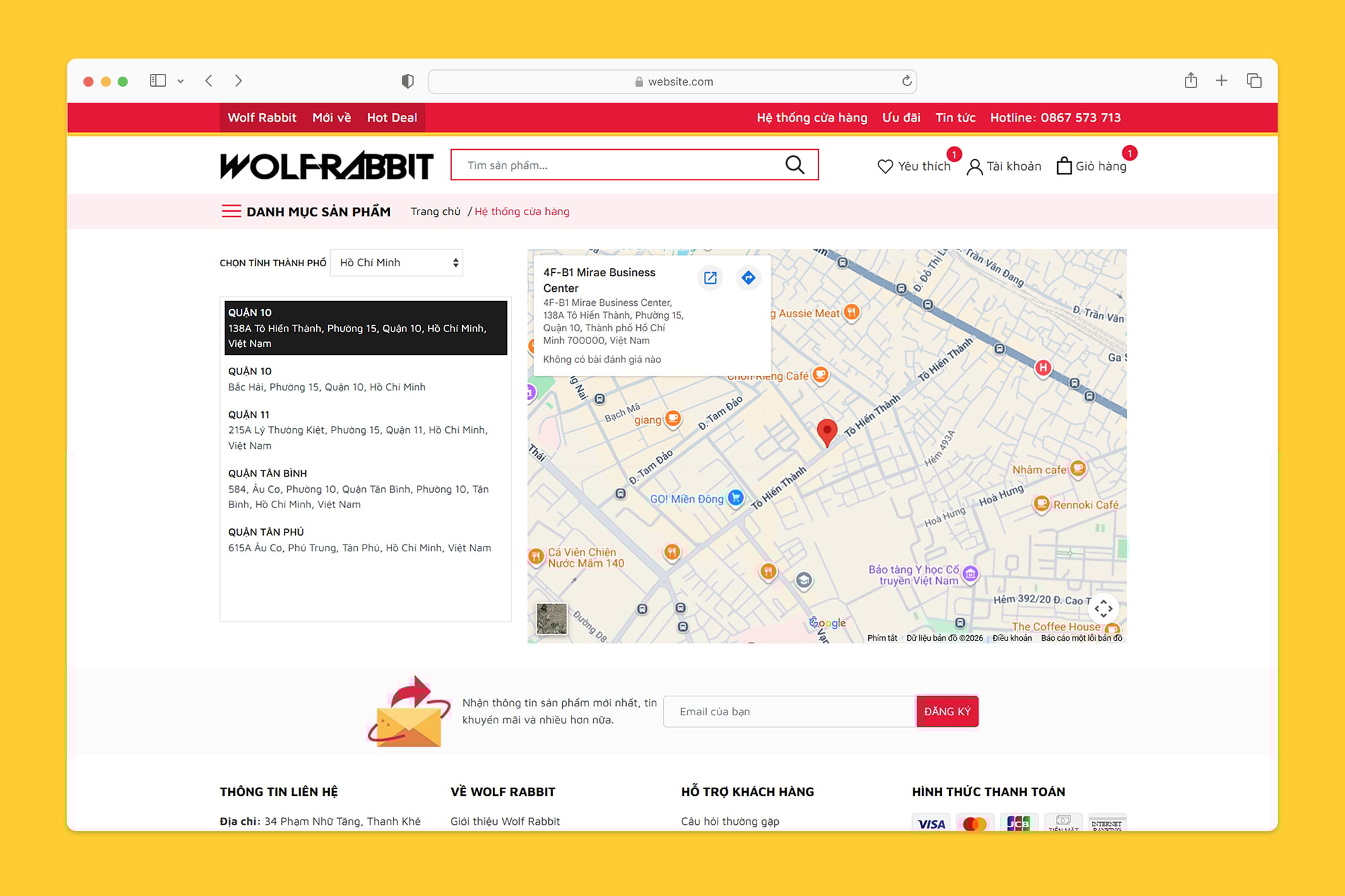Viewport: 1345px width, 896px height.
Task: Open the Mới về menu item
Action: click(331, 118)
